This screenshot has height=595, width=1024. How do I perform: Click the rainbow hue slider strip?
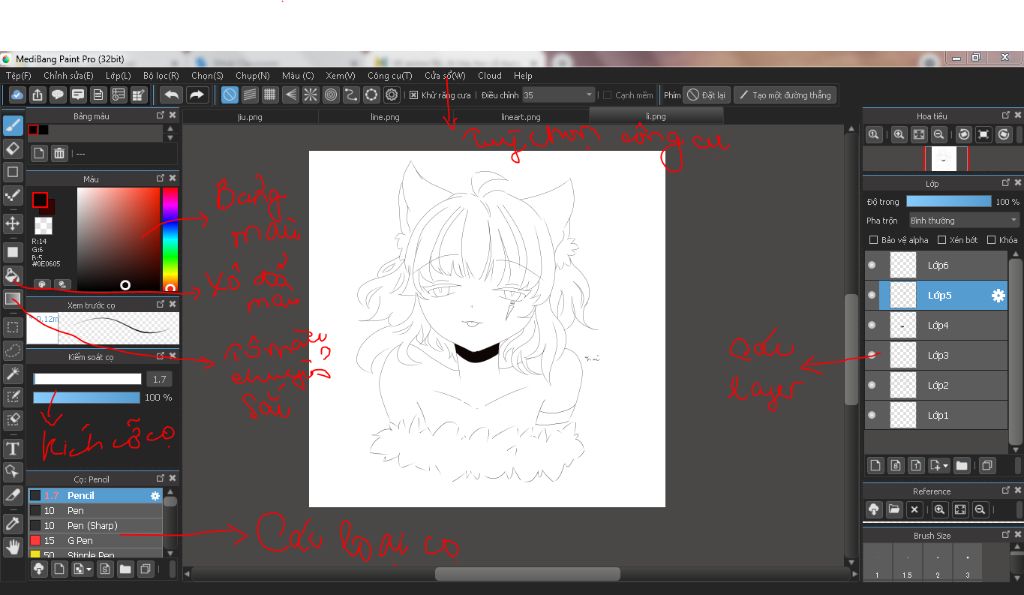(170, 239)
